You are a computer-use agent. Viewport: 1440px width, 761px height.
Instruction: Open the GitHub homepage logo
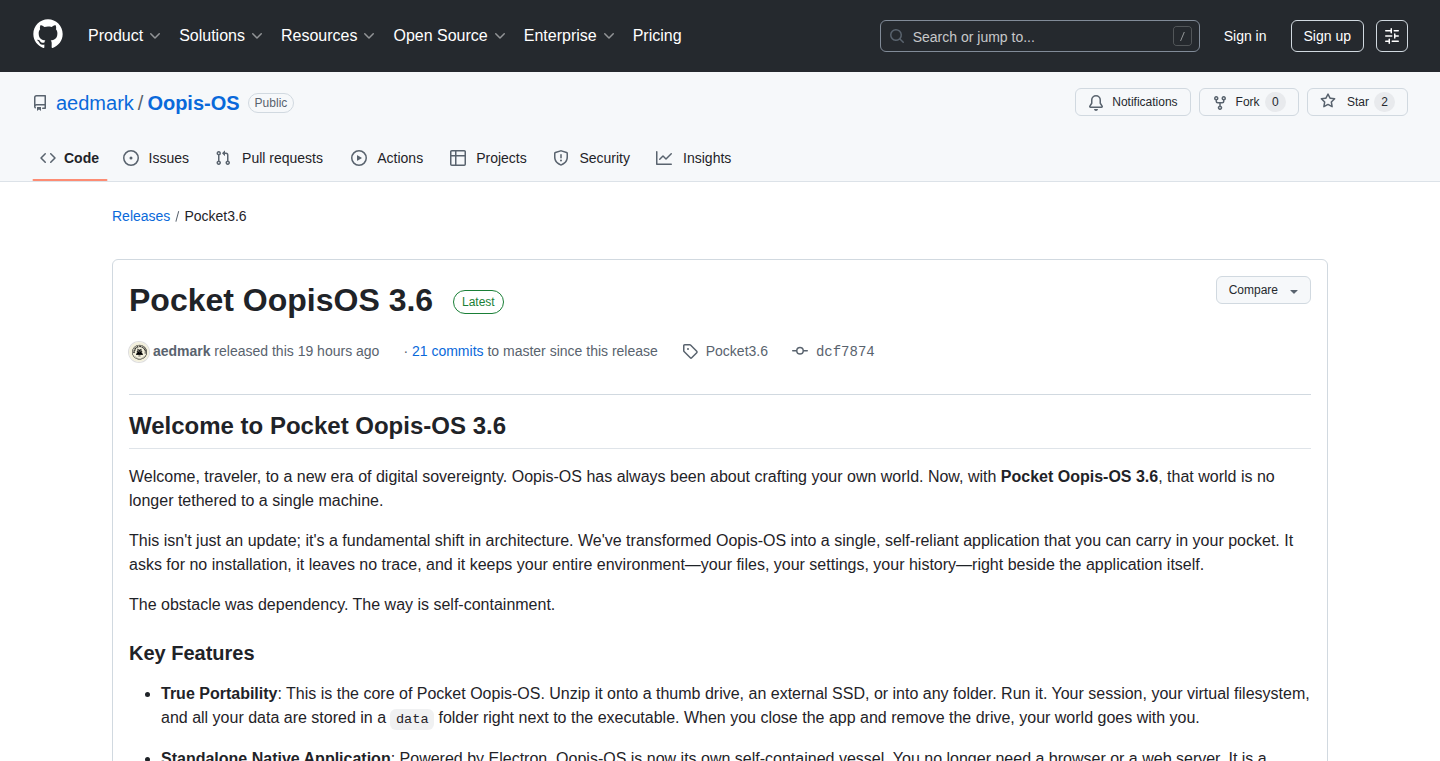pos(48,36)
